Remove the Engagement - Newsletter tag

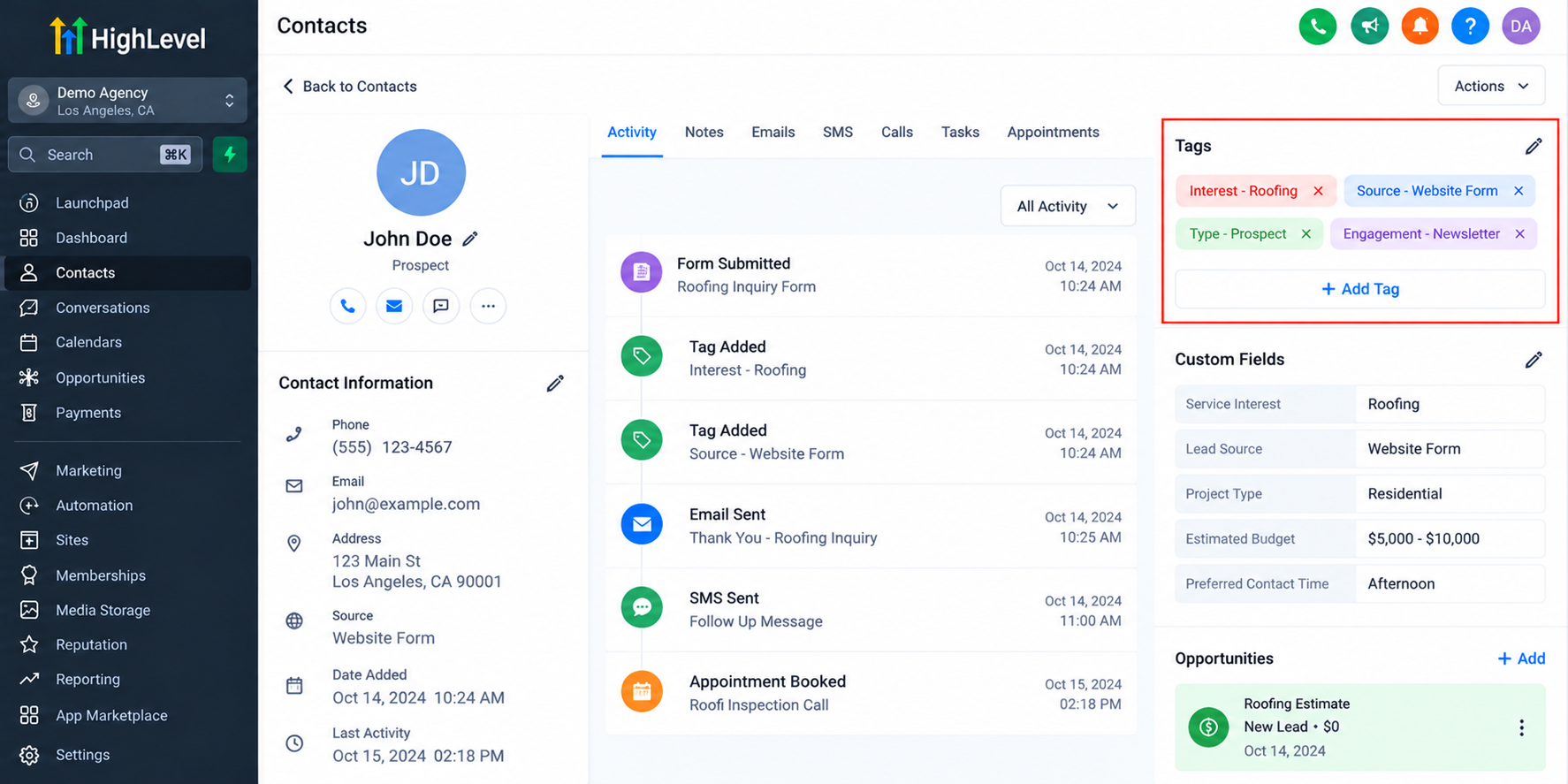[x=1519, y=234]
